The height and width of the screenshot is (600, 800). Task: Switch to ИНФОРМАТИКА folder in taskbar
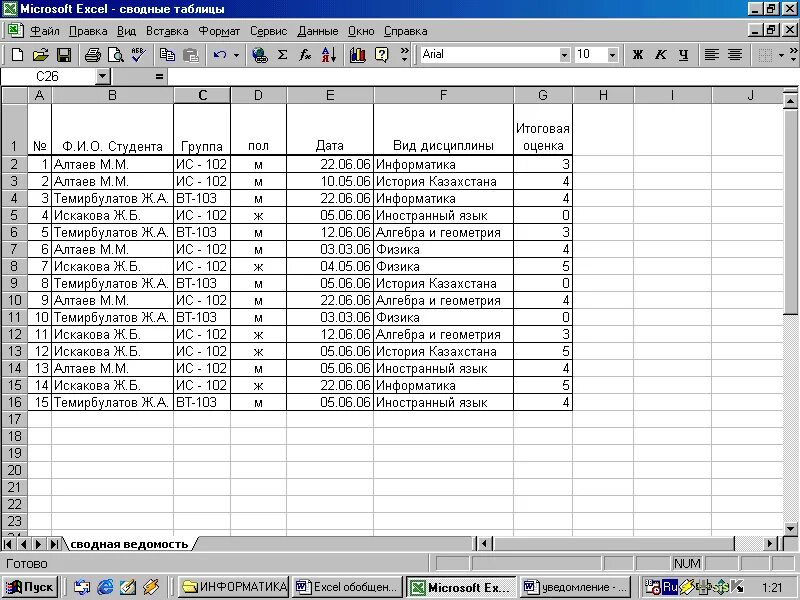click(234, 587)
